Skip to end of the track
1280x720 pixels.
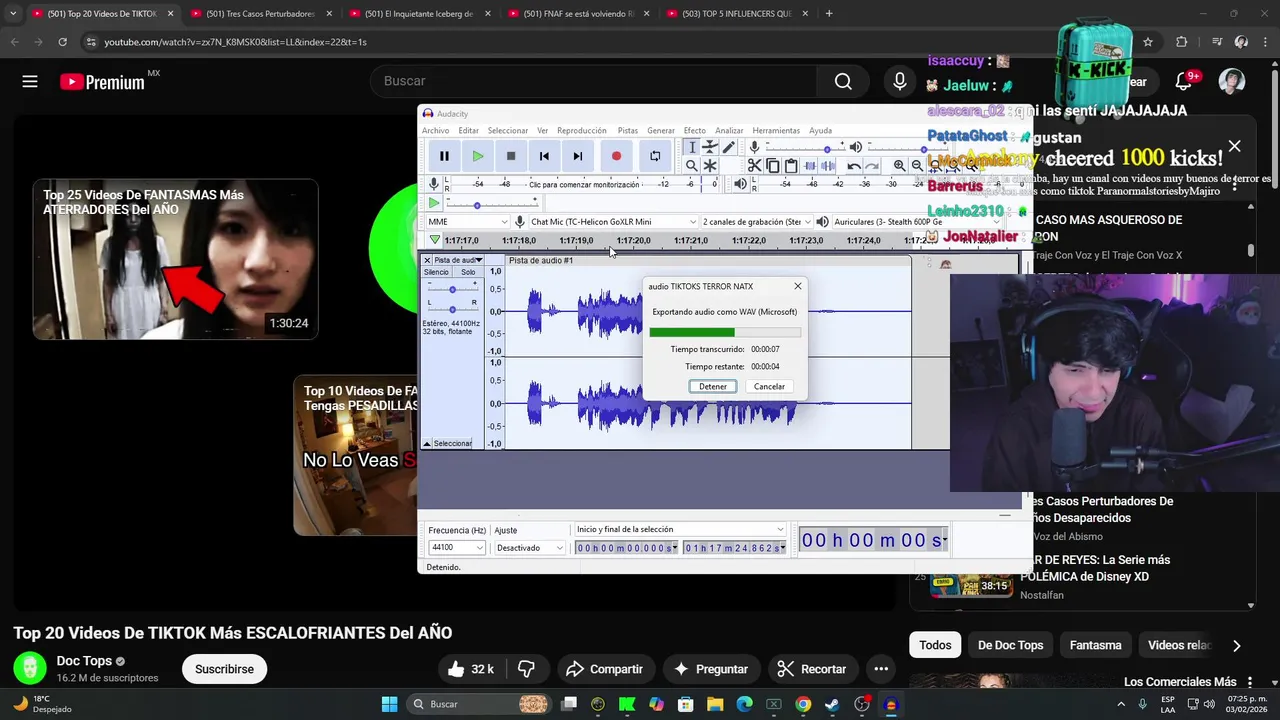point(577,156)
